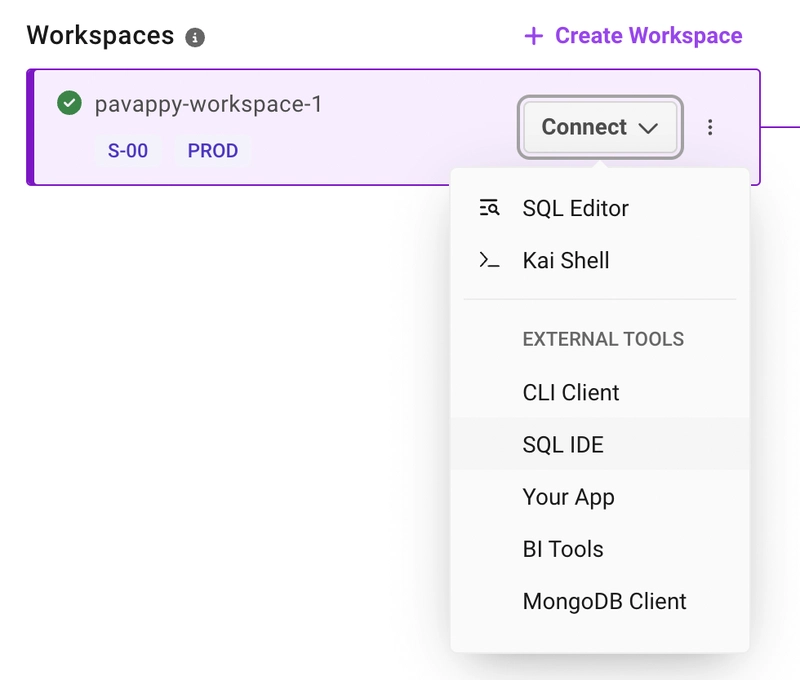Select Your App under External Tools
The image size is (800, 680).
click(x=600, y=497)
